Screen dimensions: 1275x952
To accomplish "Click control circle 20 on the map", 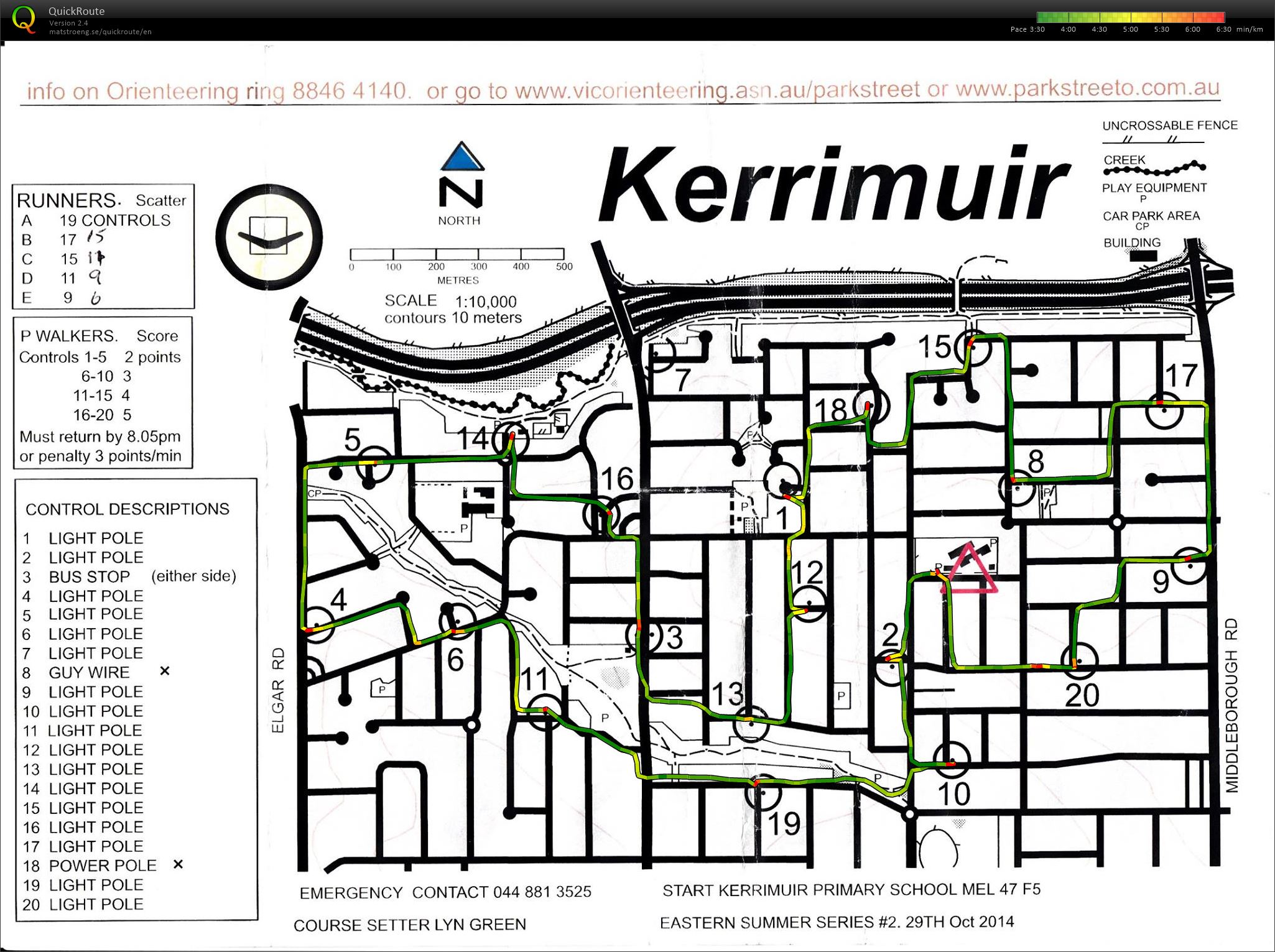I will (x=1079, y=661).
